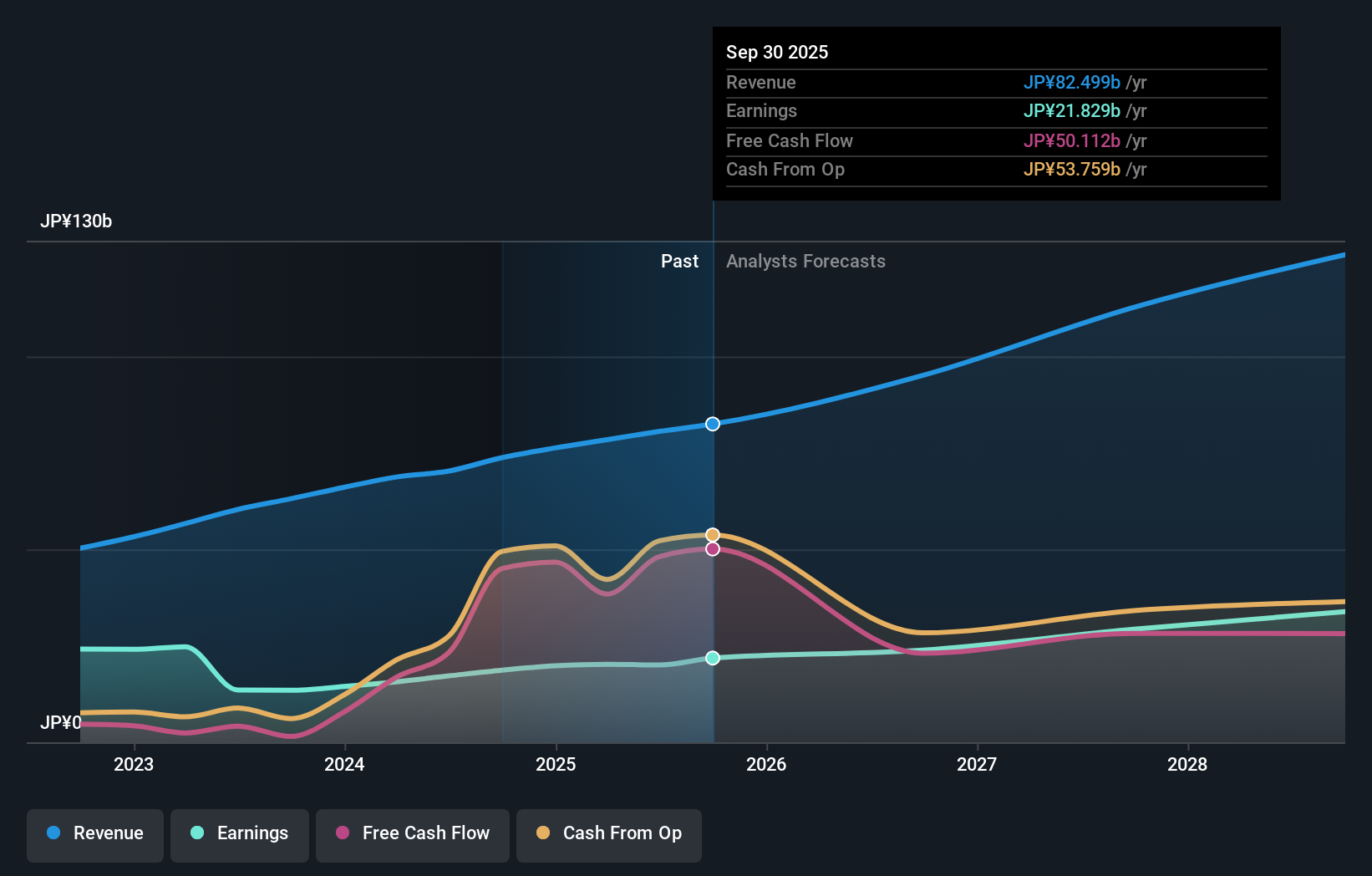Switch to the Past section of the chart
The width and height of the screenshot is (1372, 876).
click(679, 261)
